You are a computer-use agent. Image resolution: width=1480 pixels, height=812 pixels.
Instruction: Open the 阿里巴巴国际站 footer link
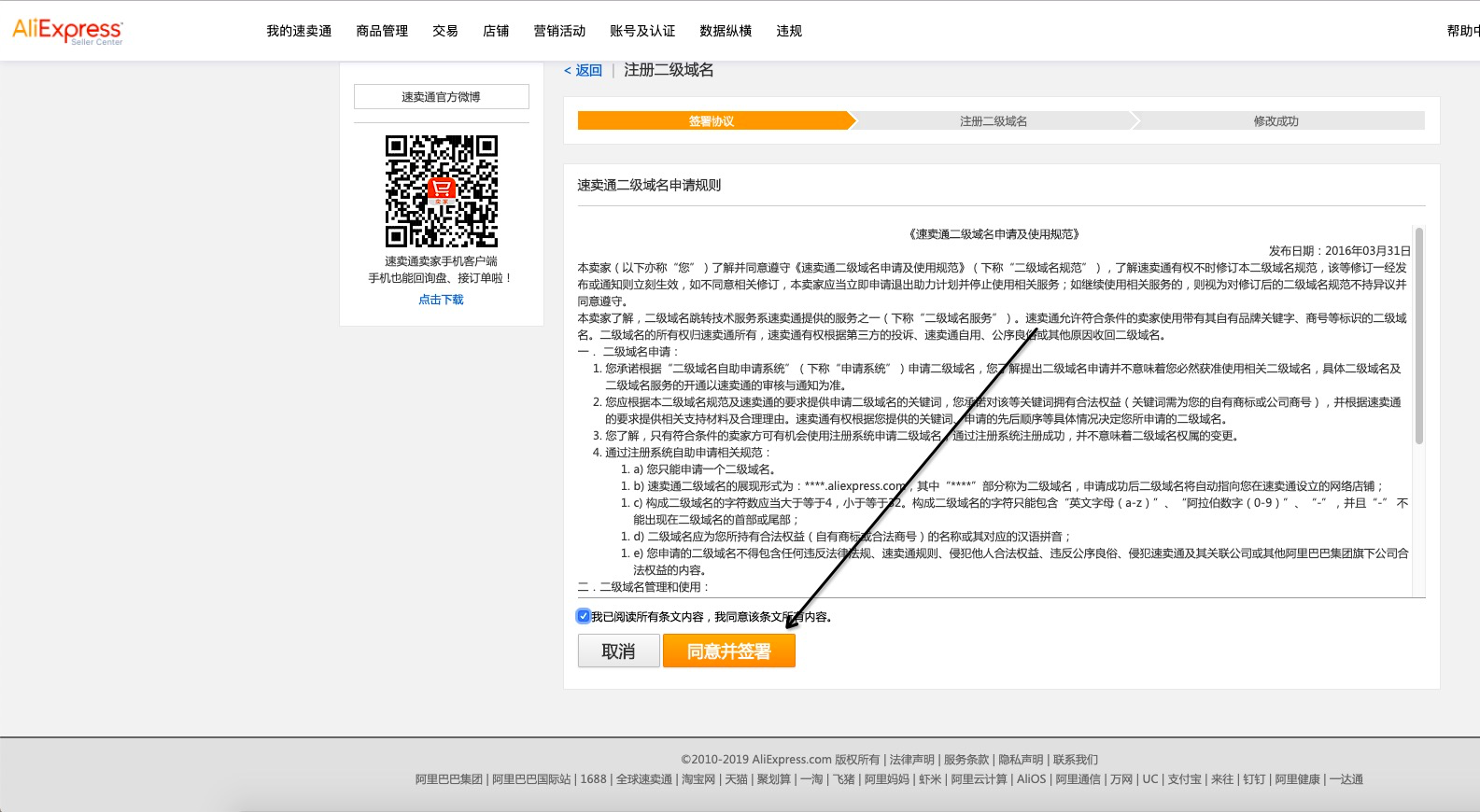pos(531,779)
